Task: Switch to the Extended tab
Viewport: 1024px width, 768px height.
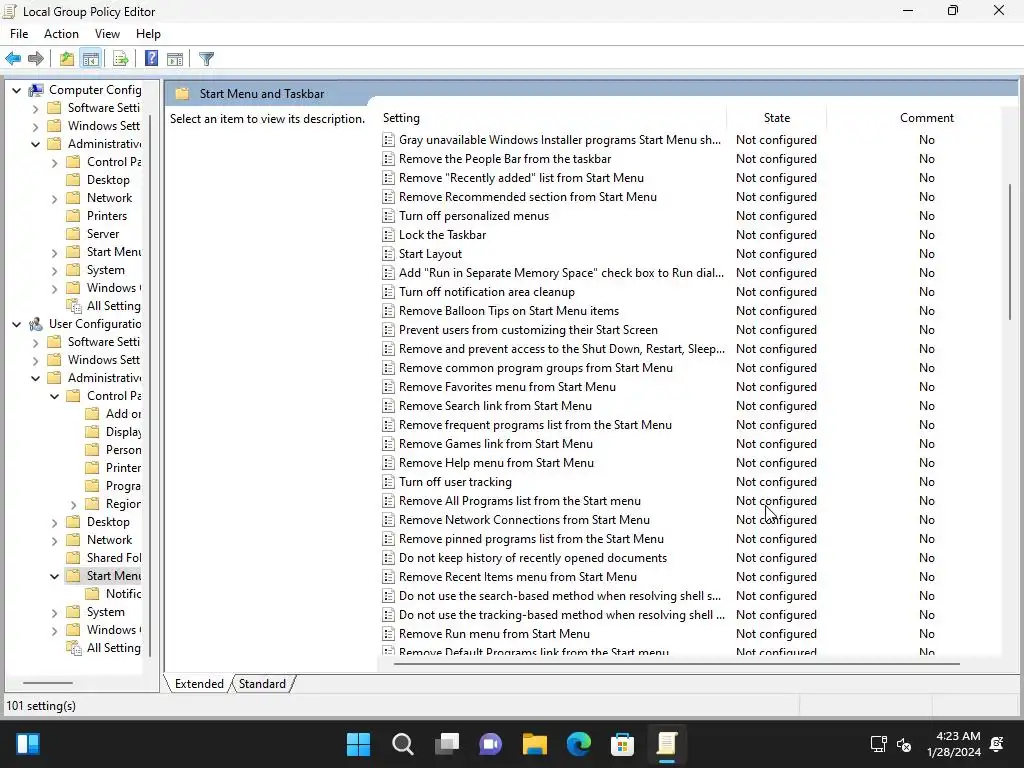Action: click(199, 684)
